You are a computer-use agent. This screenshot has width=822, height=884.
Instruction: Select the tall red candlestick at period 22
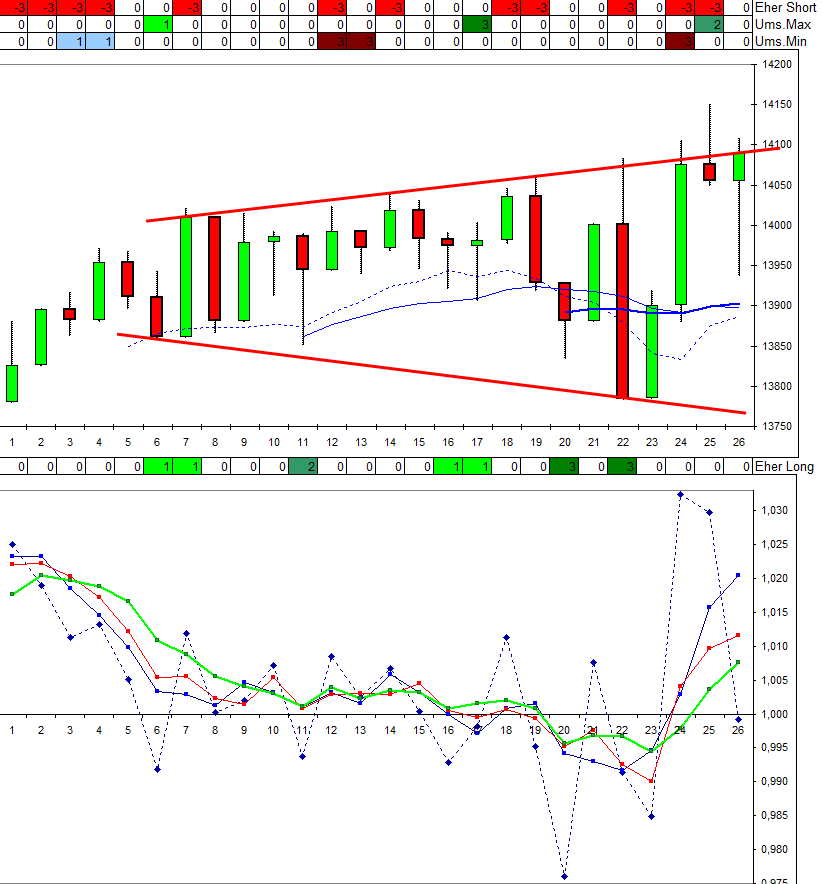(622, 310)
